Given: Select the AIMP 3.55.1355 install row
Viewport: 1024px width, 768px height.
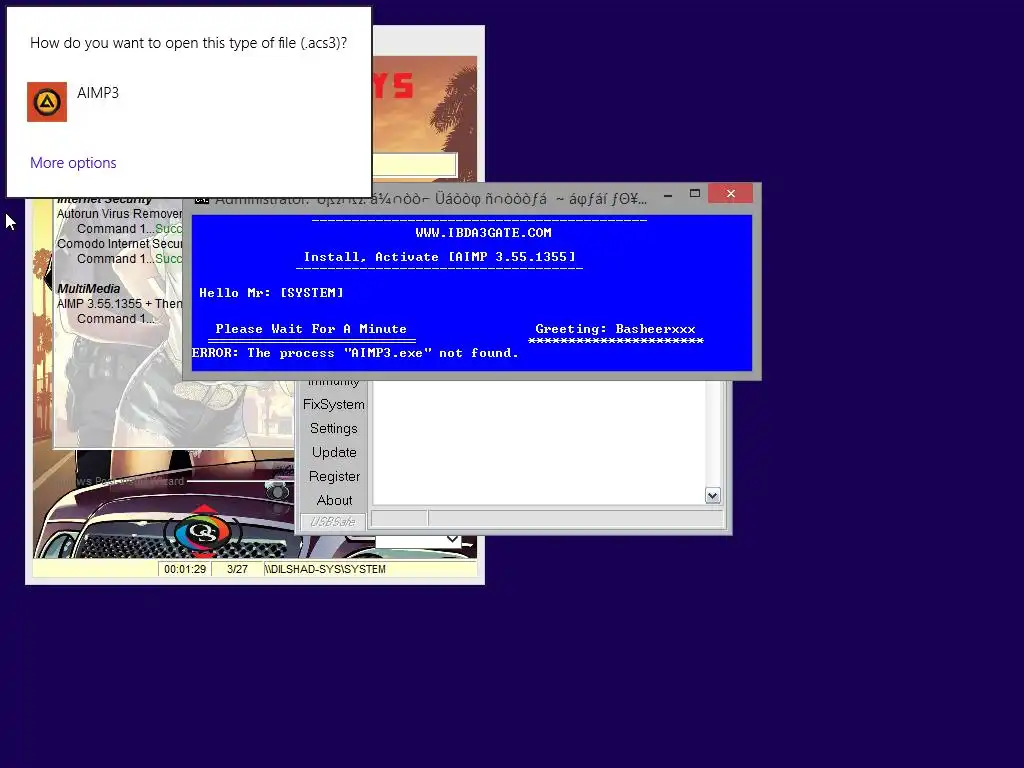Looking at the screenshot, I should pyautogui.click(x=120, y=304).
